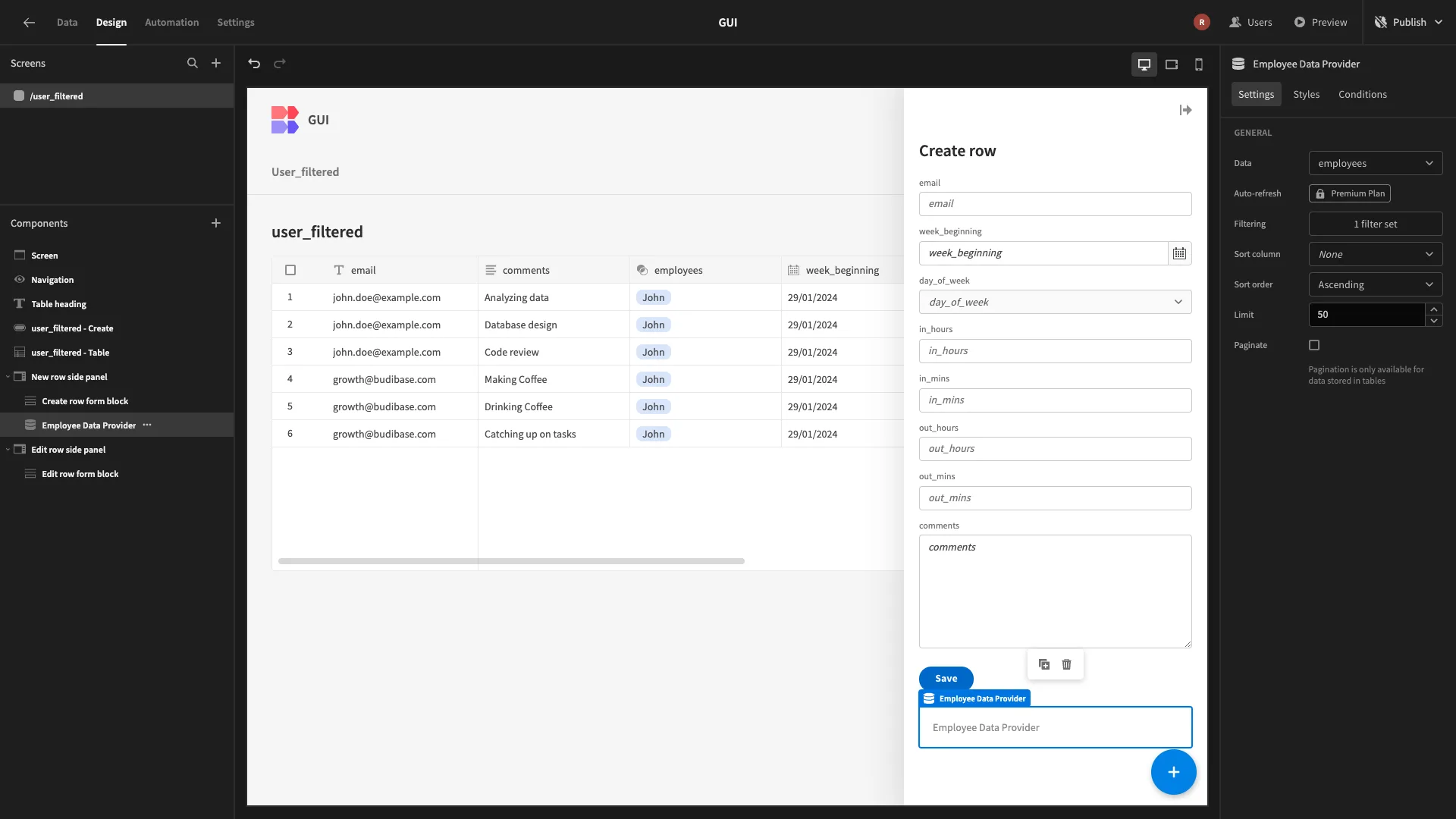Open the Data employees dropdown

click(1376, 163)
